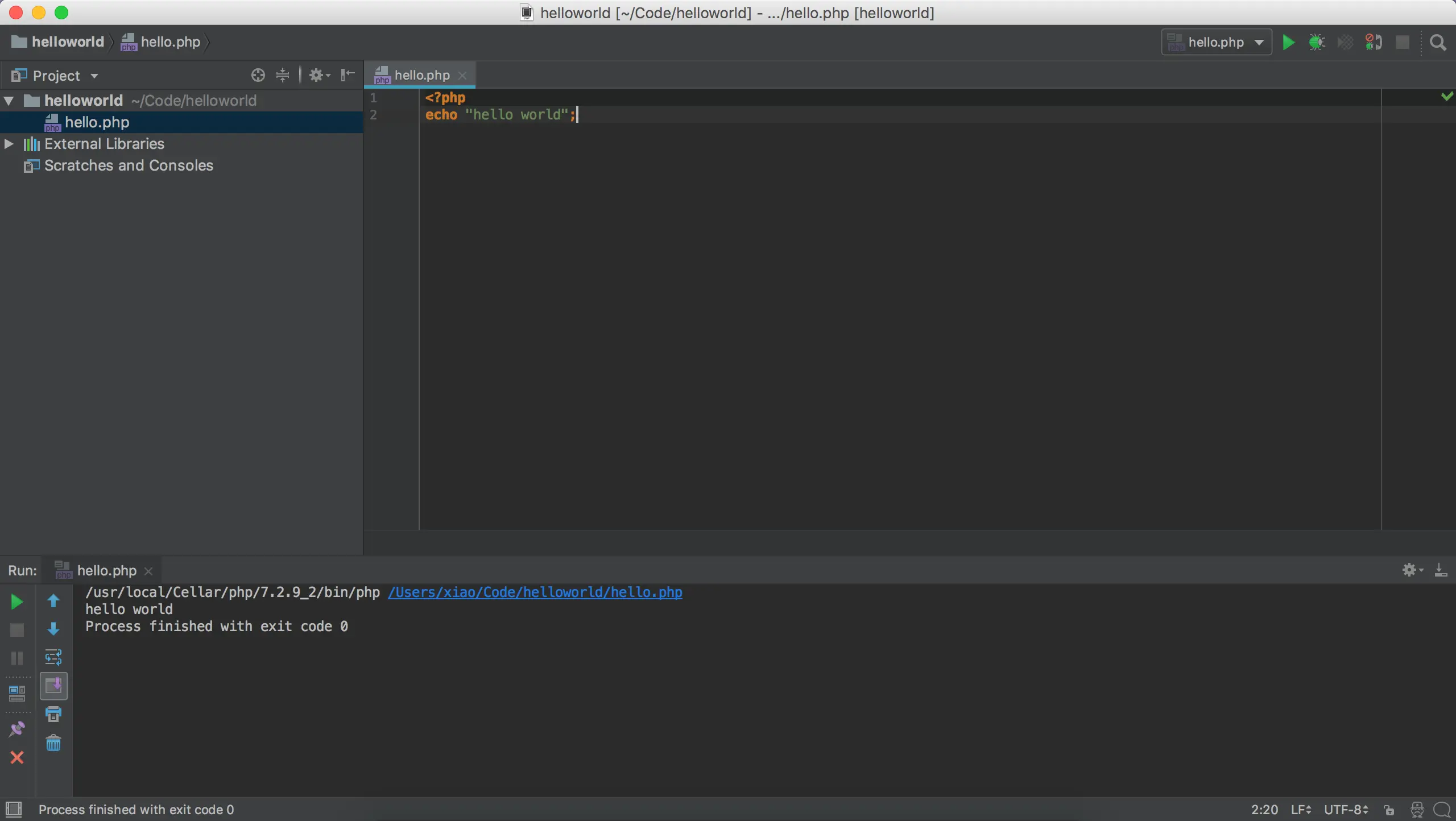Open Search Everywhere magnifier icon

point(1438,43)
